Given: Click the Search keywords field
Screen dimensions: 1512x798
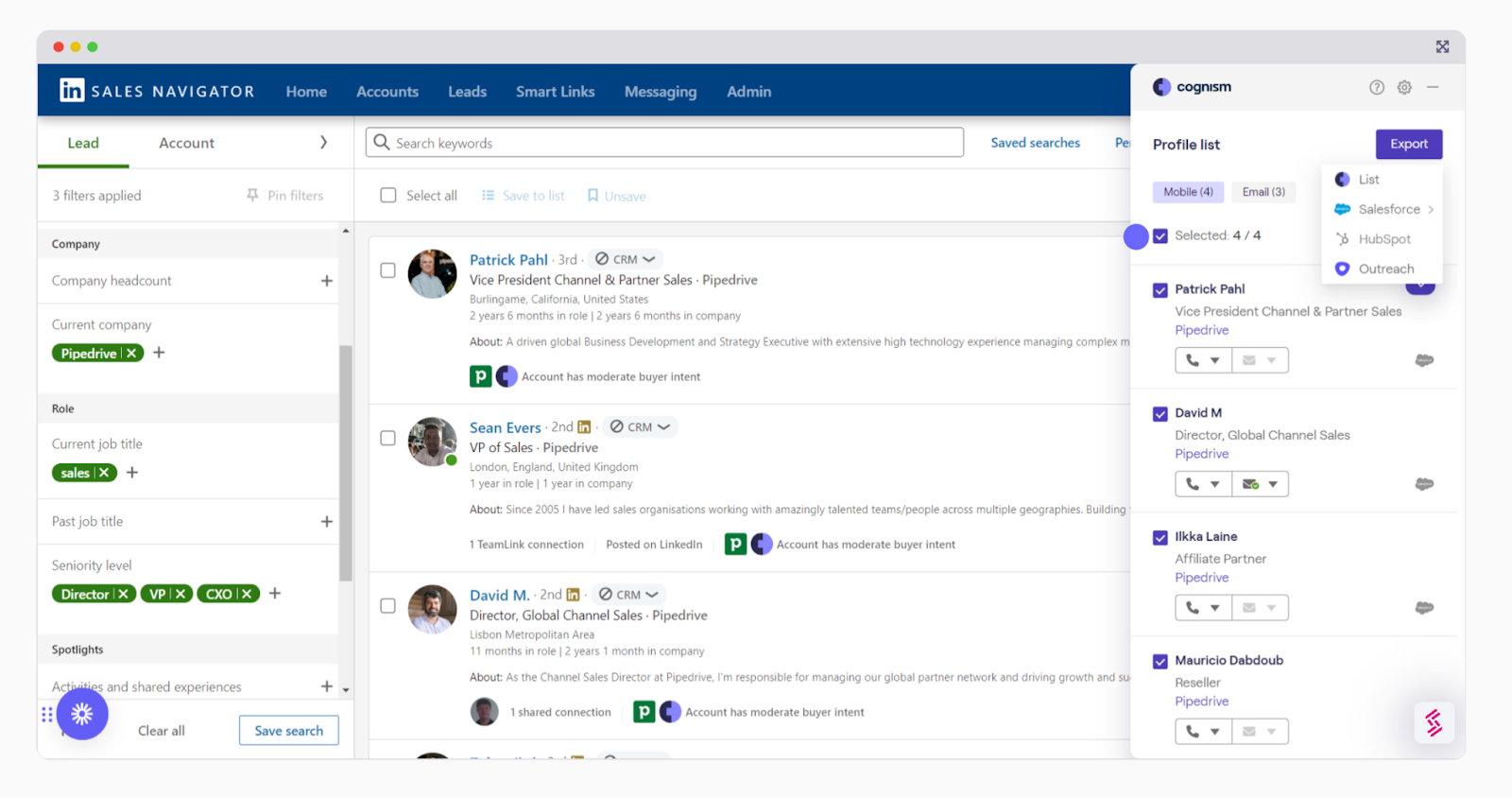Looking at the screenshot, I should click(664, 143).
